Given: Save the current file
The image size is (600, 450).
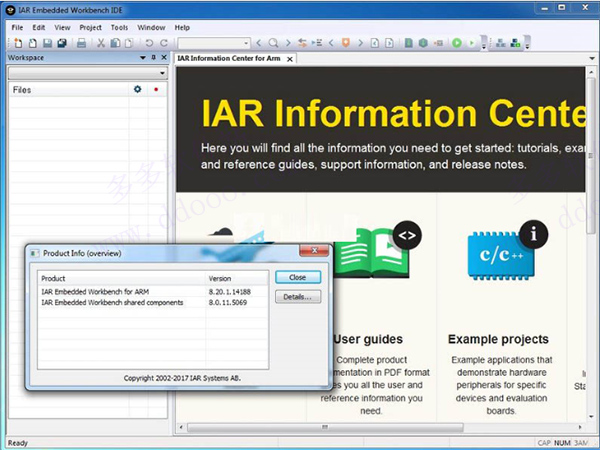Looking at the screenshot, I should pos(47,43).
